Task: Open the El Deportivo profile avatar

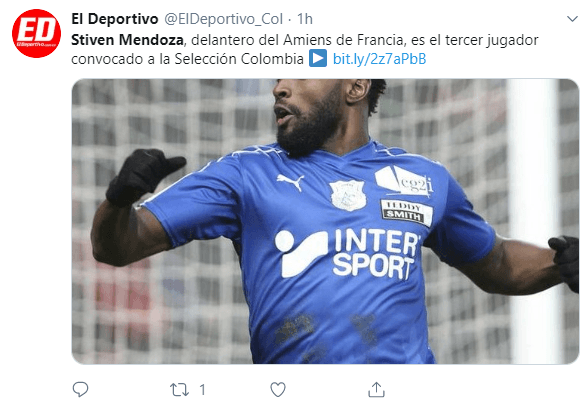Action: pyautogui.click(x=36, y=33)
